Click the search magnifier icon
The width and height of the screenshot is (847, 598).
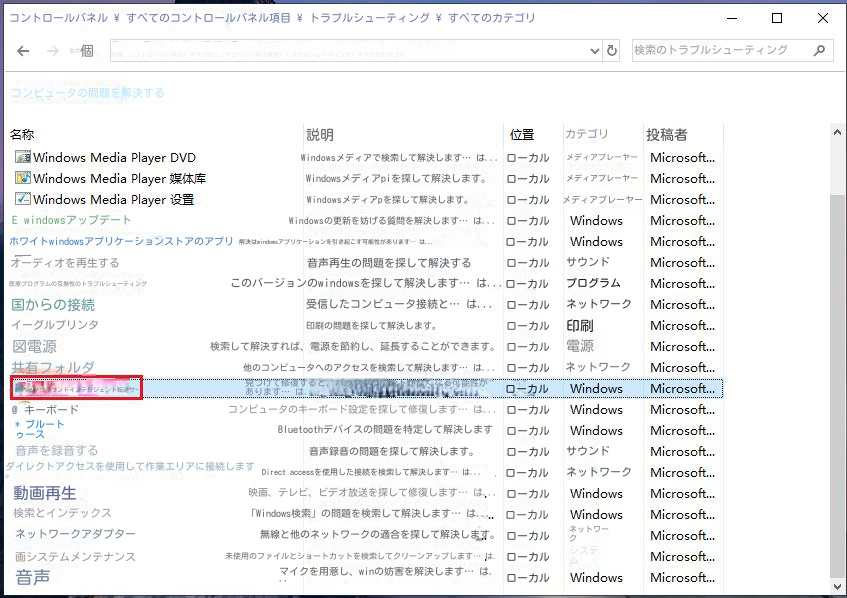(819, 50)
